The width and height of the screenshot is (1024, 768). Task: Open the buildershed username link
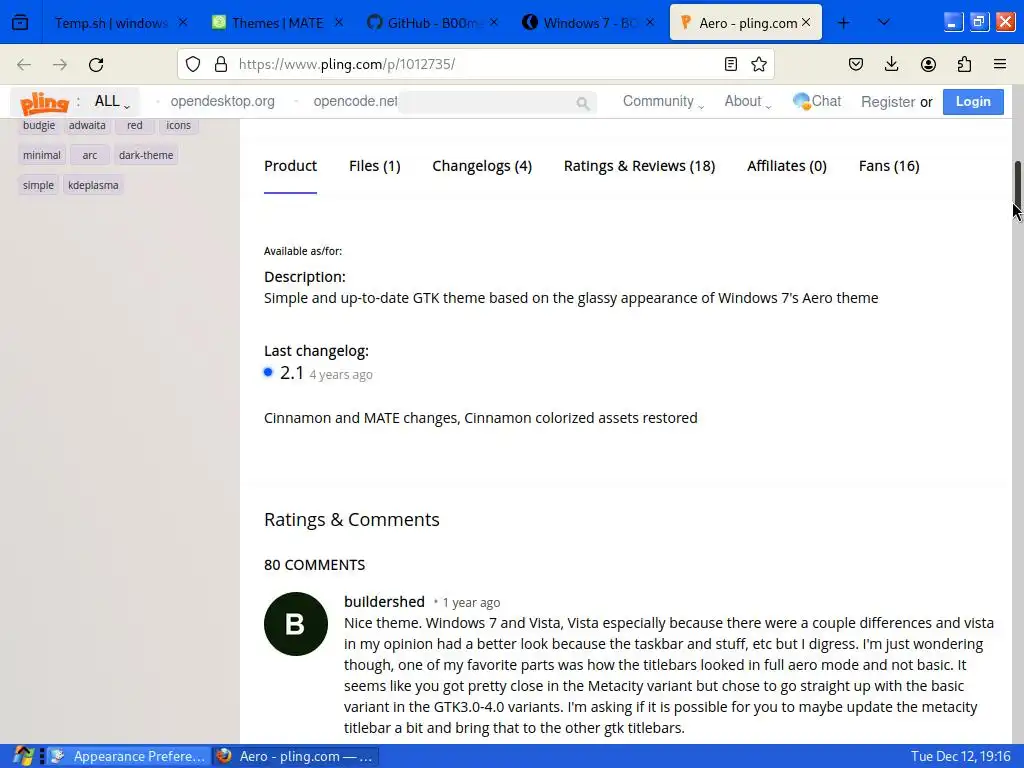[x=384, y=601]
